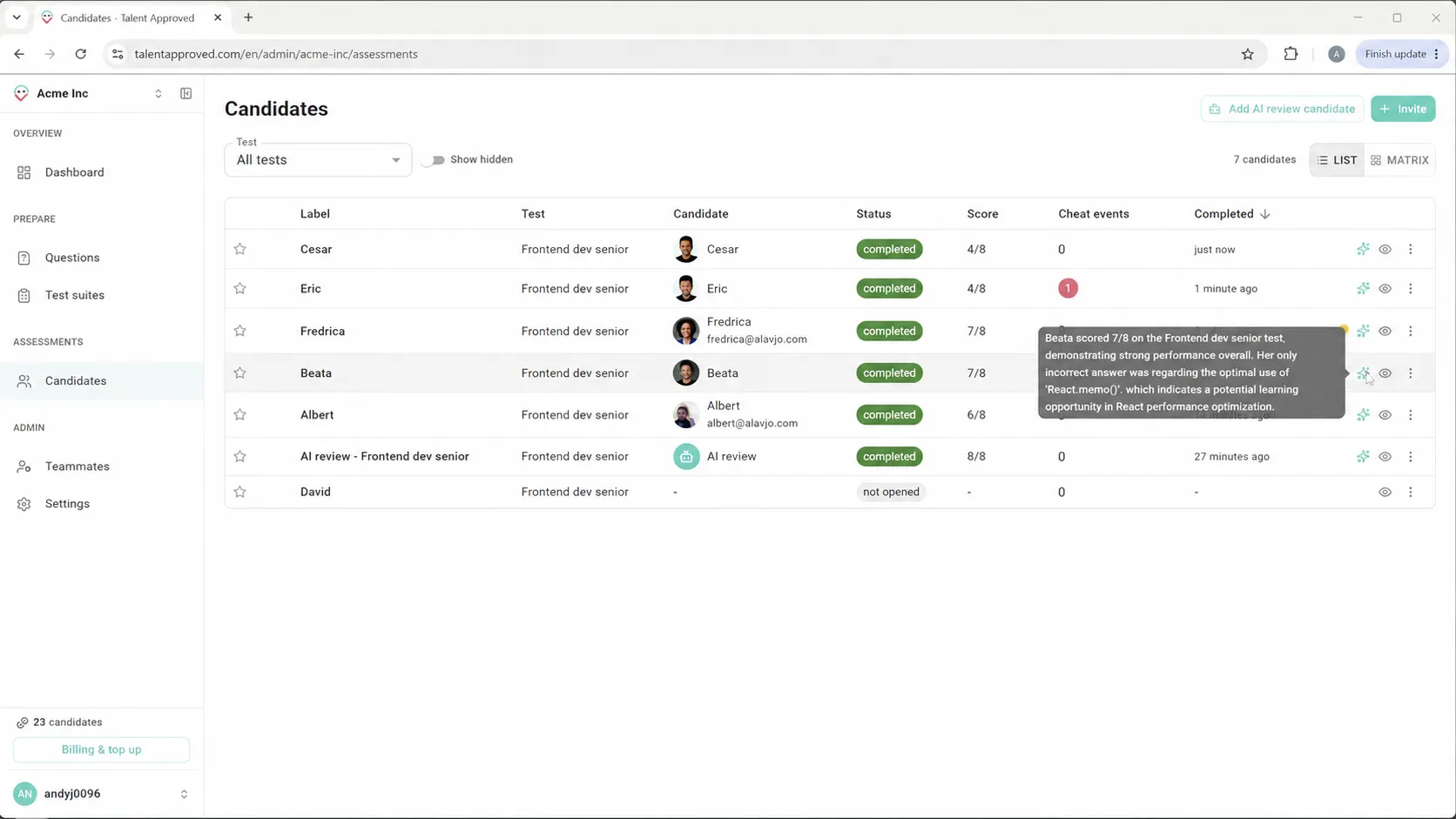Open more options menu for AI review row

[1411, 456]
